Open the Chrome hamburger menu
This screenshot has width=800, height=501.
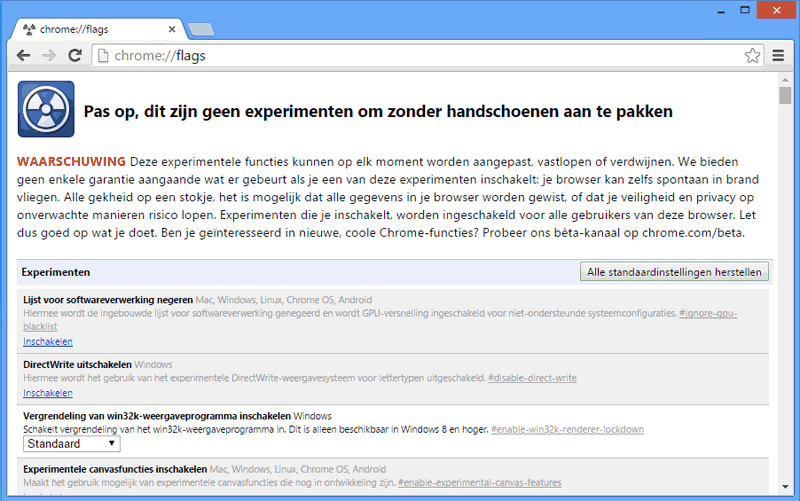point(778,56)
